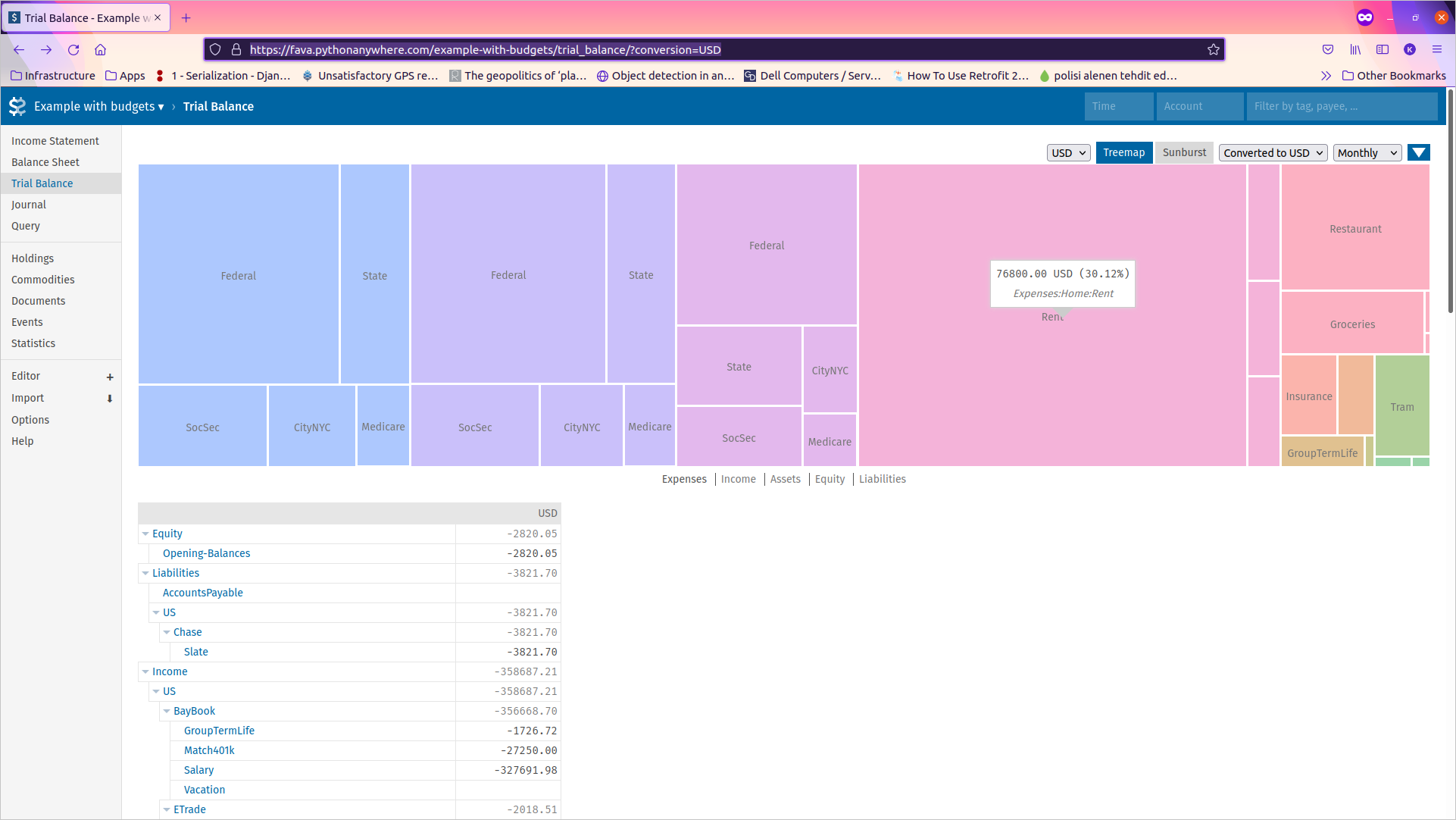1456x820 pixels.
Task: Open the USD currency selector
Action: pyautogui.click(x=1068, y=152)
